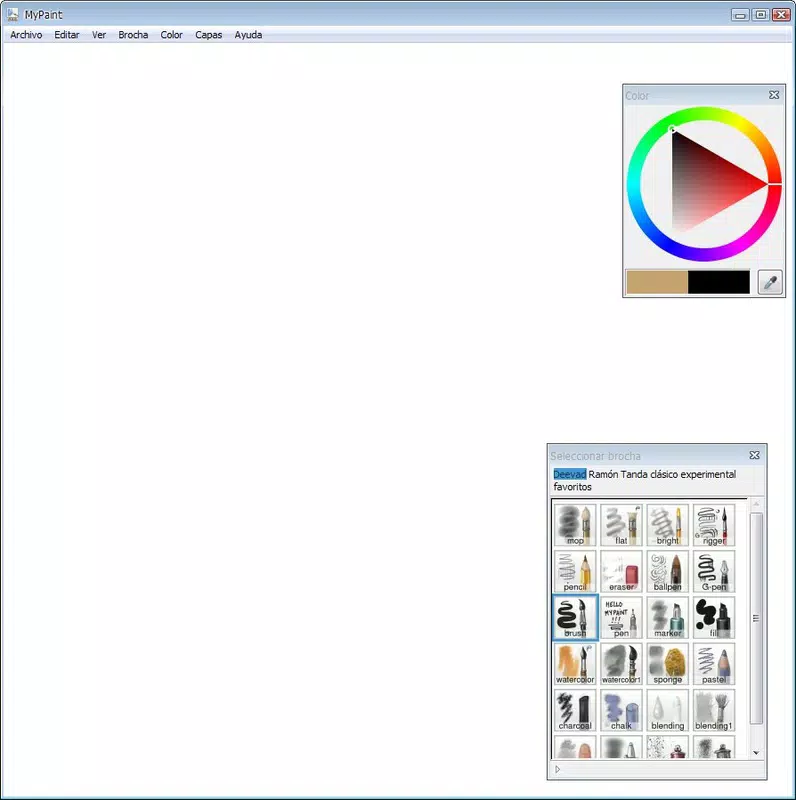Switch to favoritos brush group
The width and height of the screenshot is (796, 800).
(x=573, y=487)
